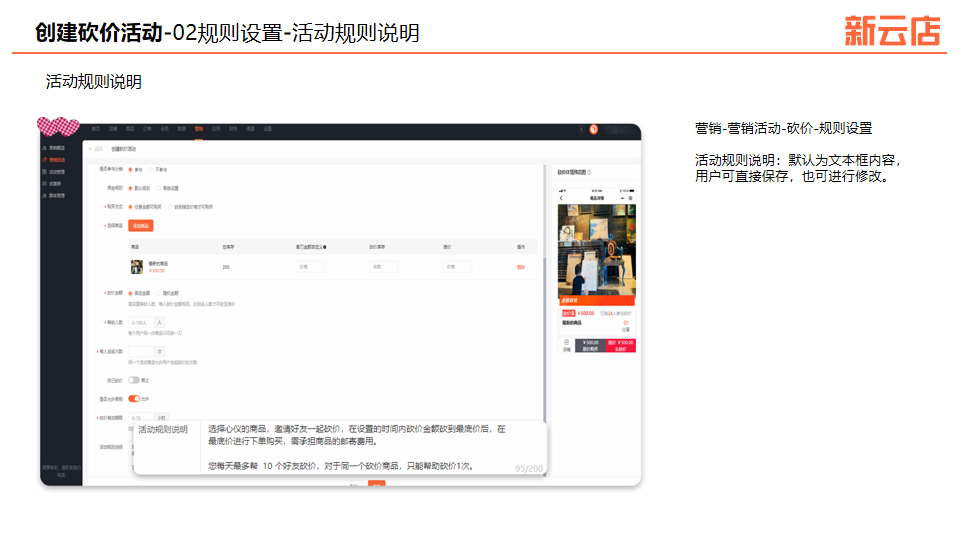
Task: Click the orange 添加商品 button
Action: tap(141, 226)
